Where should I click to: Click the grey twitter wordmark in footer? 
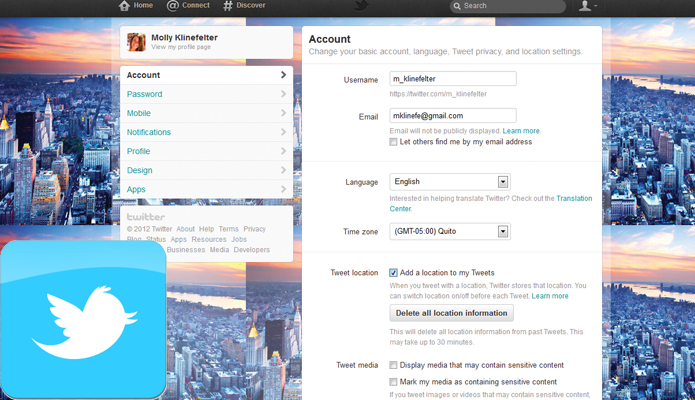point(146,217)
